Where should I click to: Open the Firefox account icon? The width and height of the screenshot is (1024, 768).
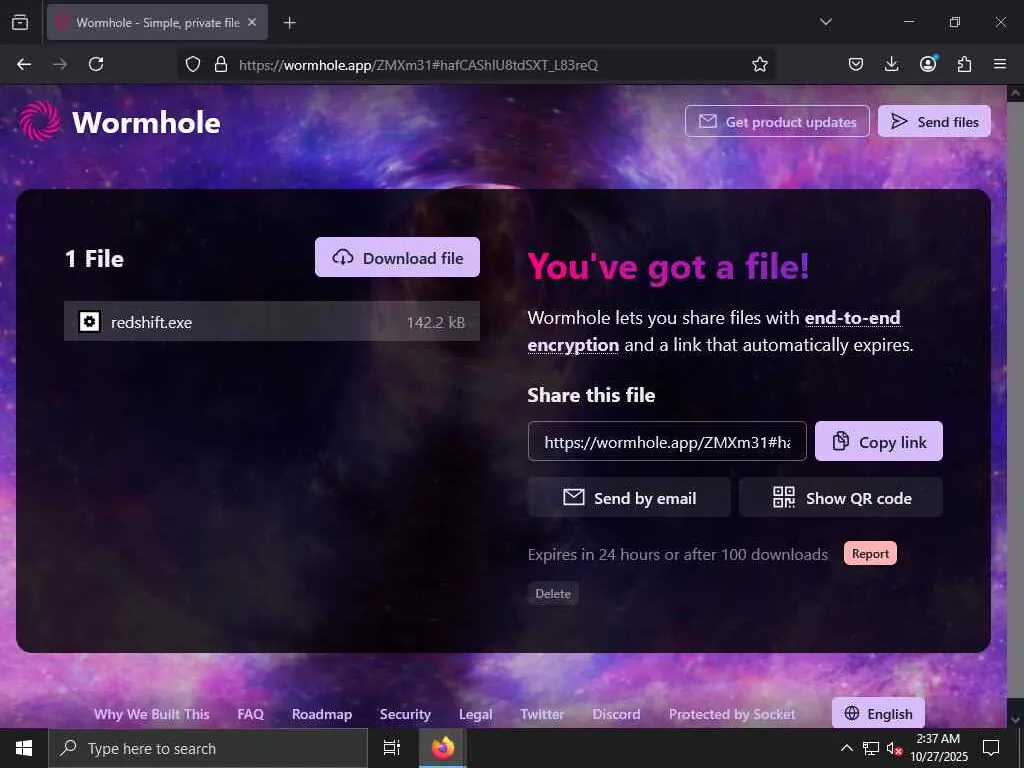928,63
